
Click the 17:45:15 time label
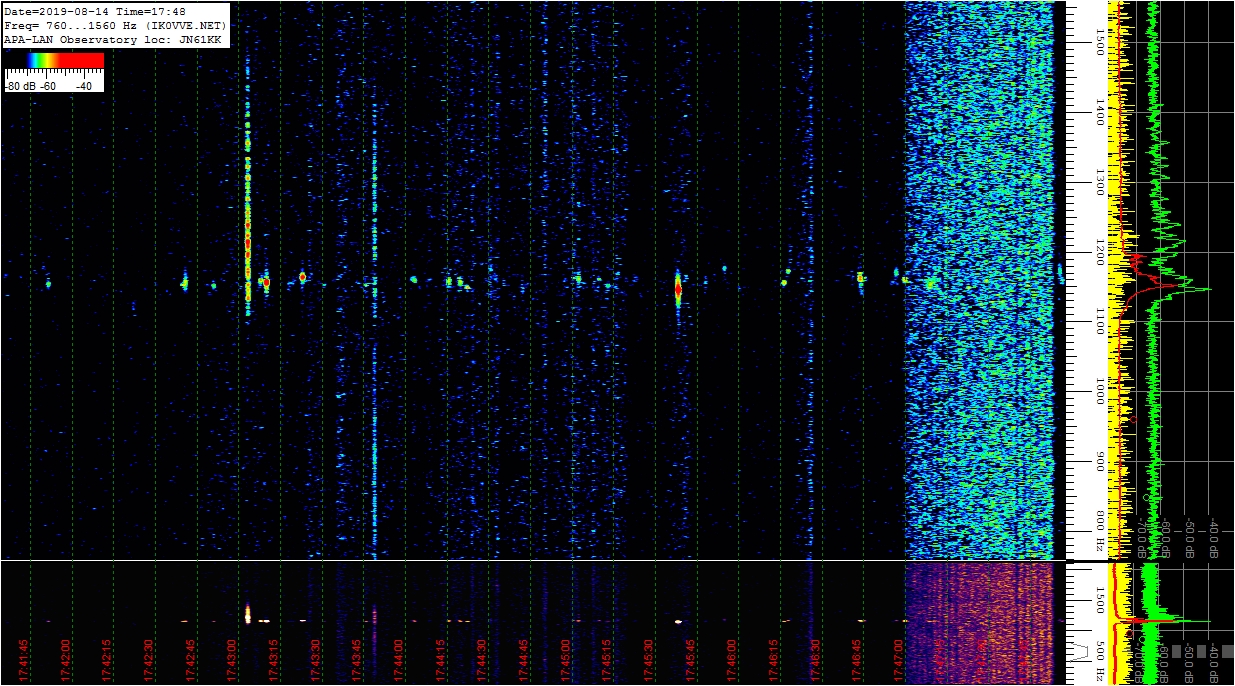[607, 661]
